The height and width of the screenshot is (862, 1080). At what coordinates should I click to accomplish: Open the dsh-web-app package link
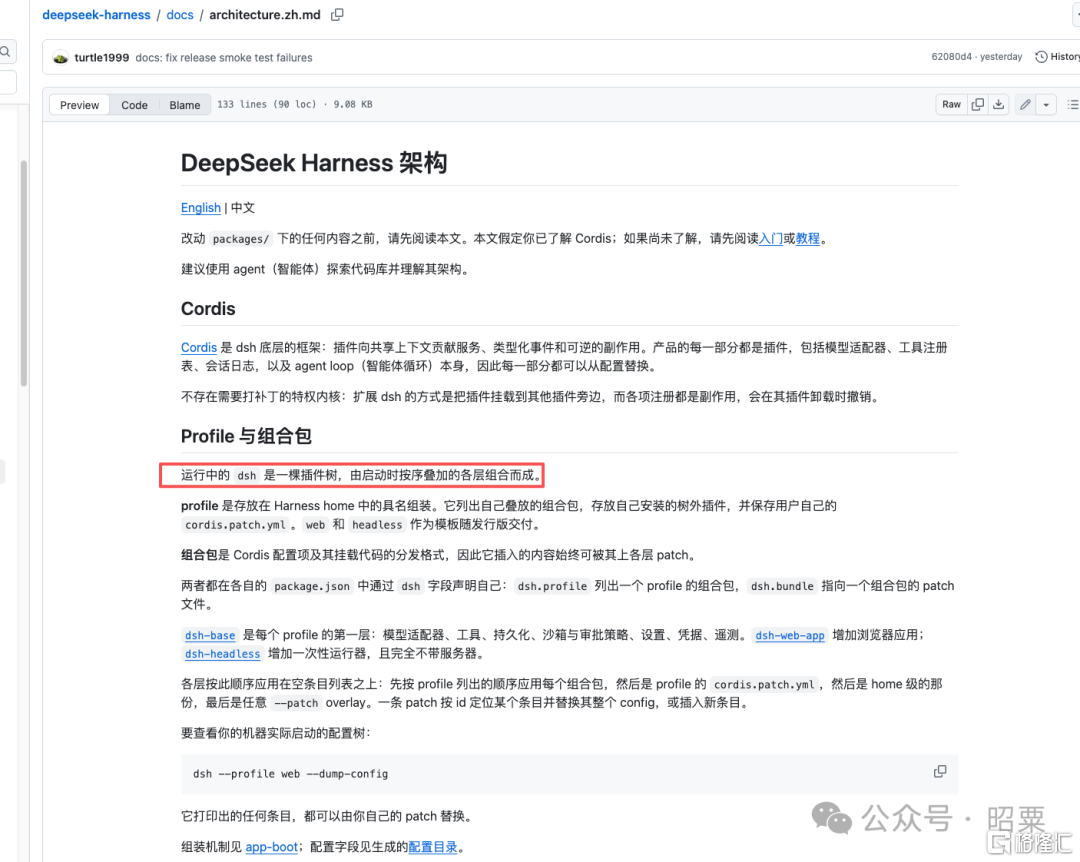click(789, 635)
